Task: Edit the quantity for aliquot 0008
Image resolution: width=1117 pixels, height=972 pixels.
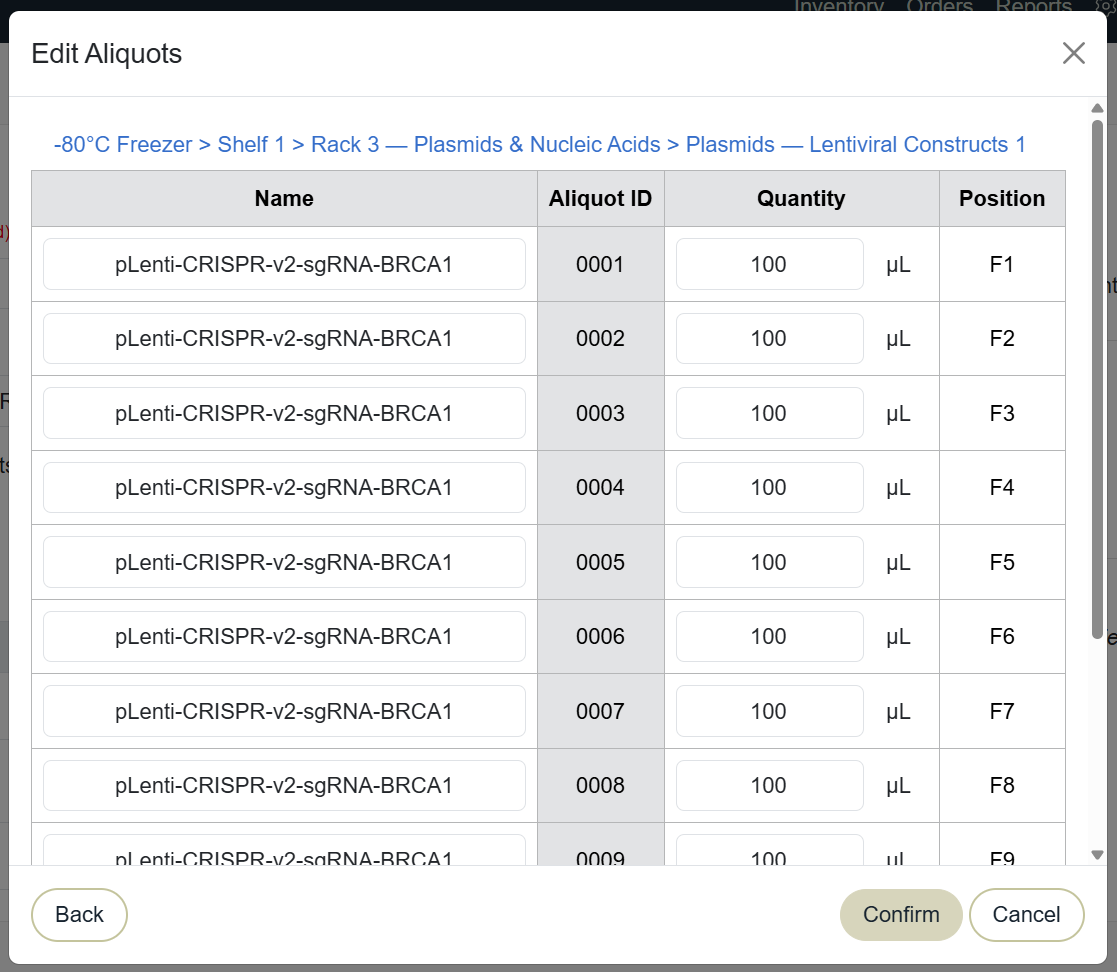Action: coord(769,785)
